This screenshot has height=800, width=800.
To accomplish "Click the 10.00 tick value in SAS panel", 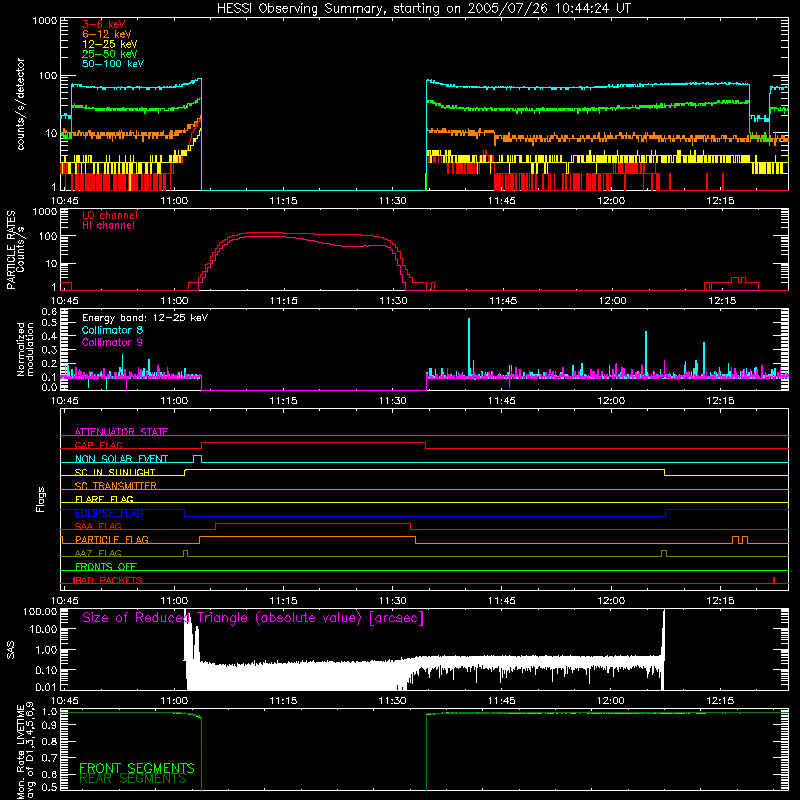I will 43,629.
